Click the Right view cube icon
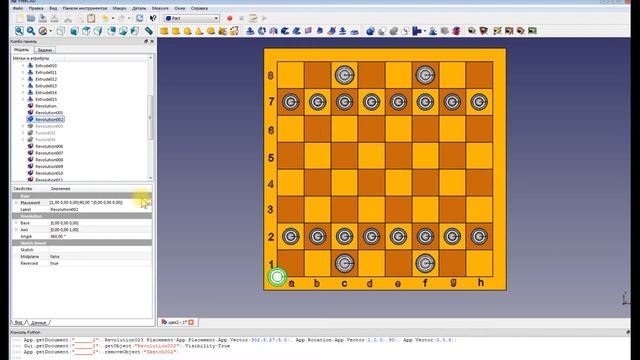 click(98, 31)
